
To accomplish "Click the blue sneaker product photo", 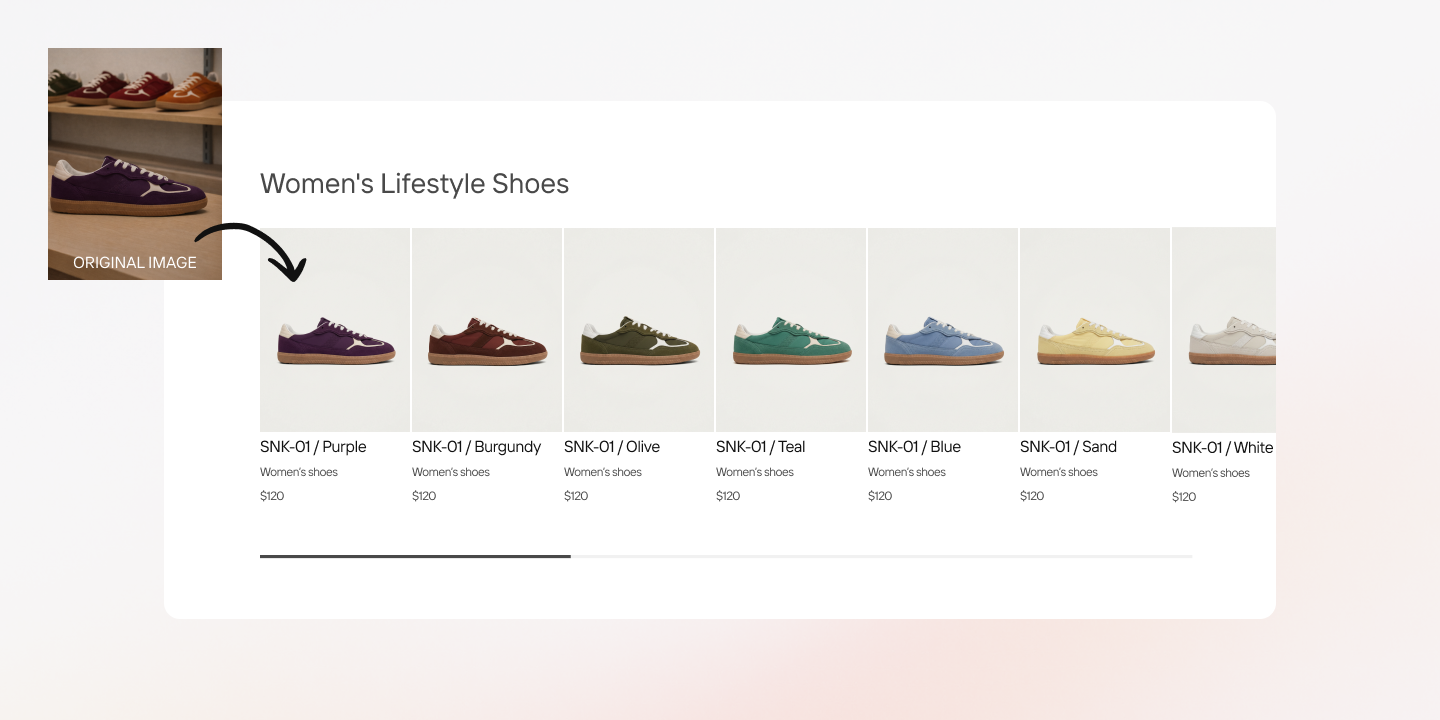I will [943, 331].
